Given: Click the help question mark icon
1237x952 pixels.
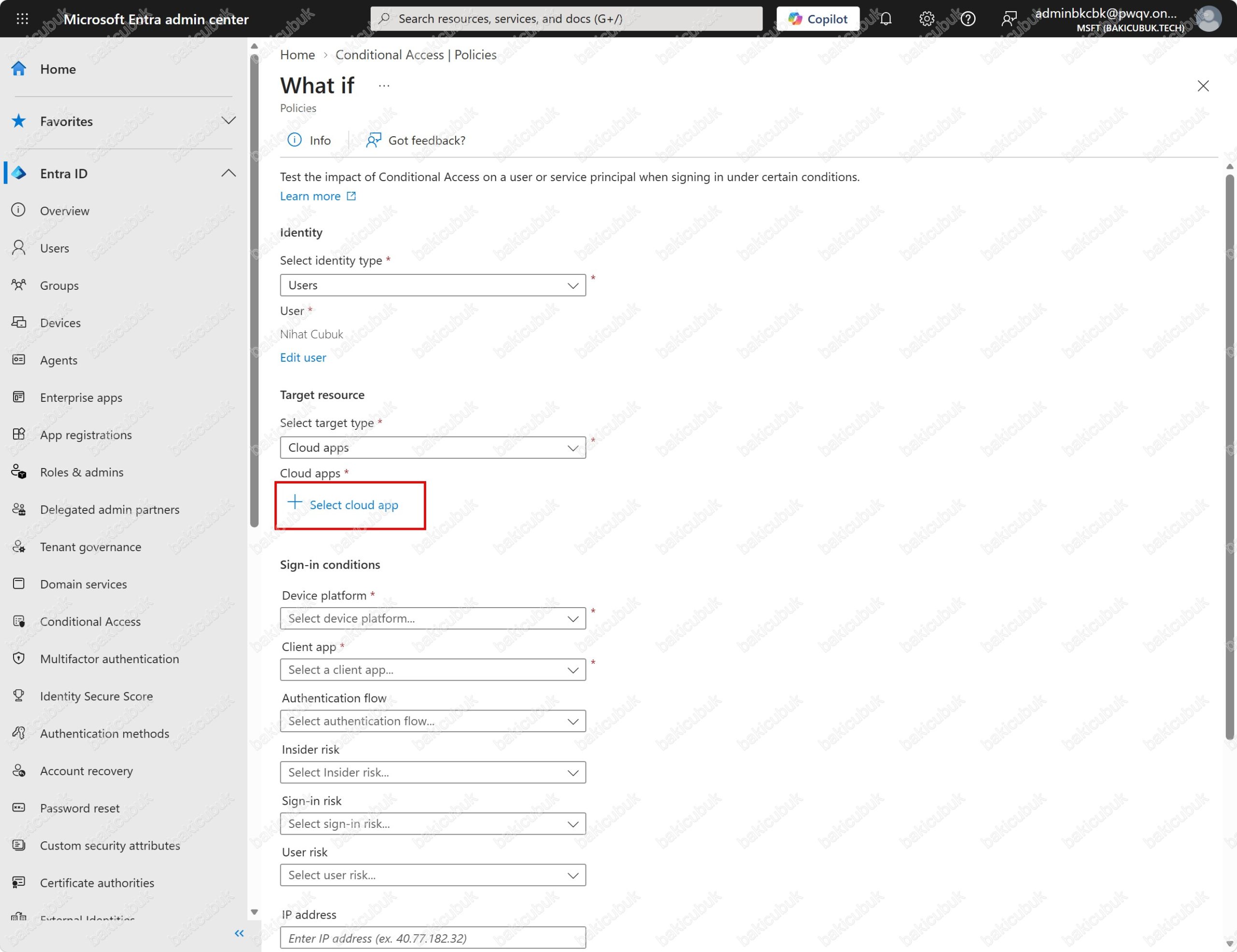Looking at the screenshot, I should 968,19.
